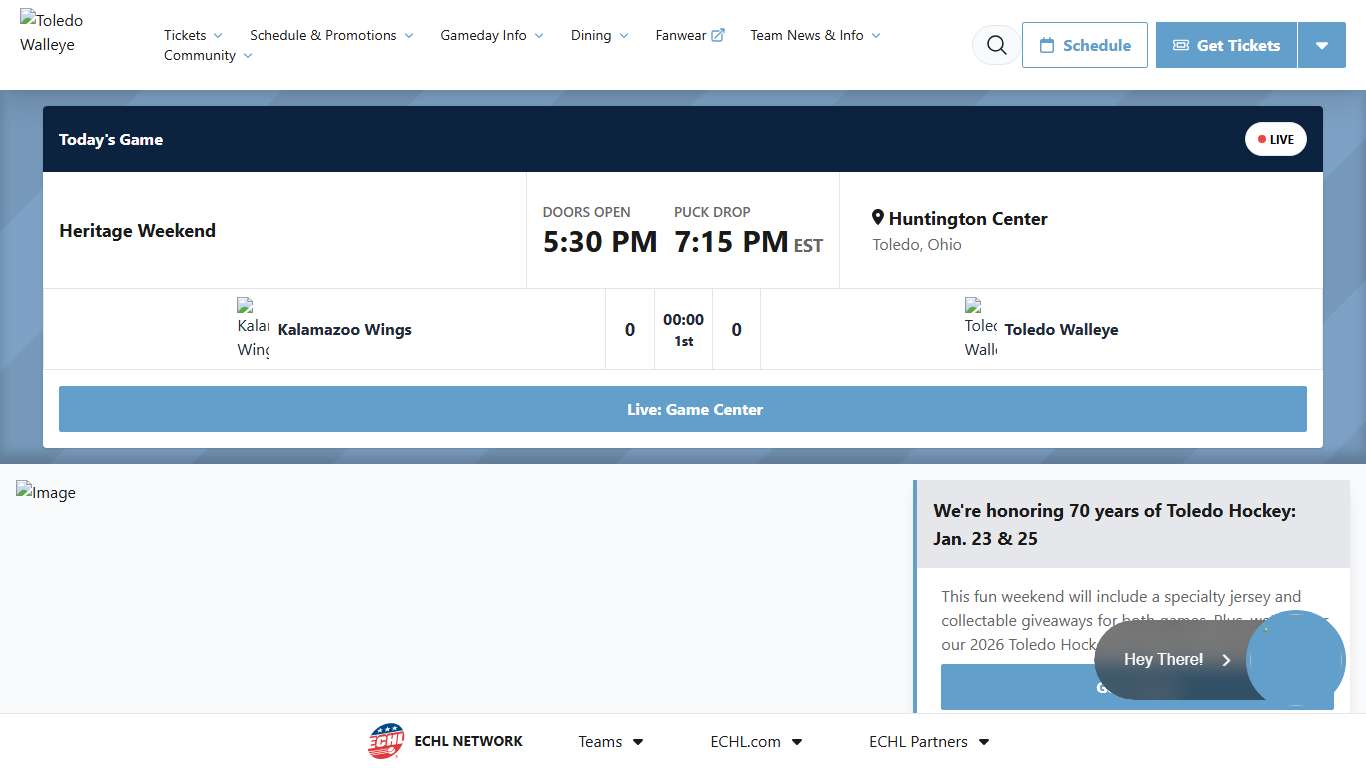The height and width of the screenshot is (768, 1366).
Task: Expand the Community menu
Action: (x=208, y=56)
